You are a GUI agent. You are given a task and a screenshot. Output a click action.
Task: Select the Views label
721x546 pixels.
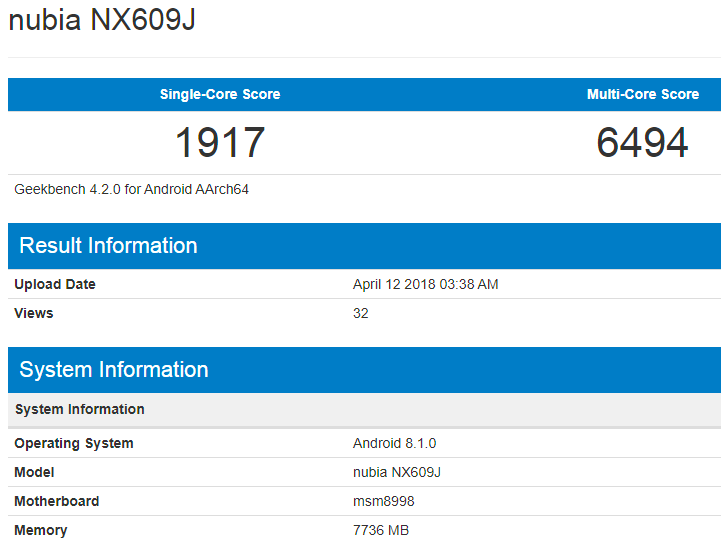[34, 313]
